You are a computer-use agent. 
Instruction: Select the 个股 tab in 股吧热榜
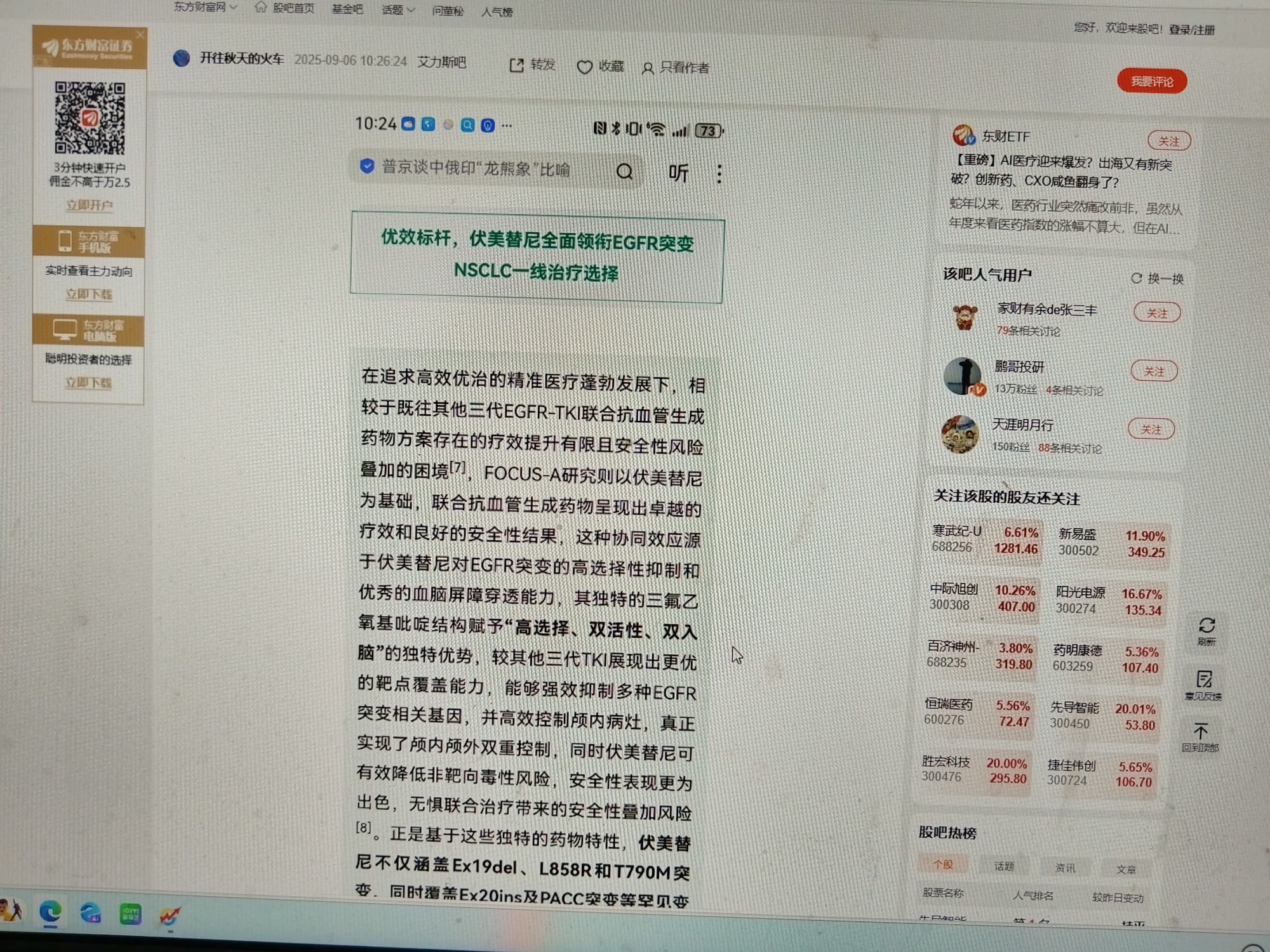click(943, 864)
